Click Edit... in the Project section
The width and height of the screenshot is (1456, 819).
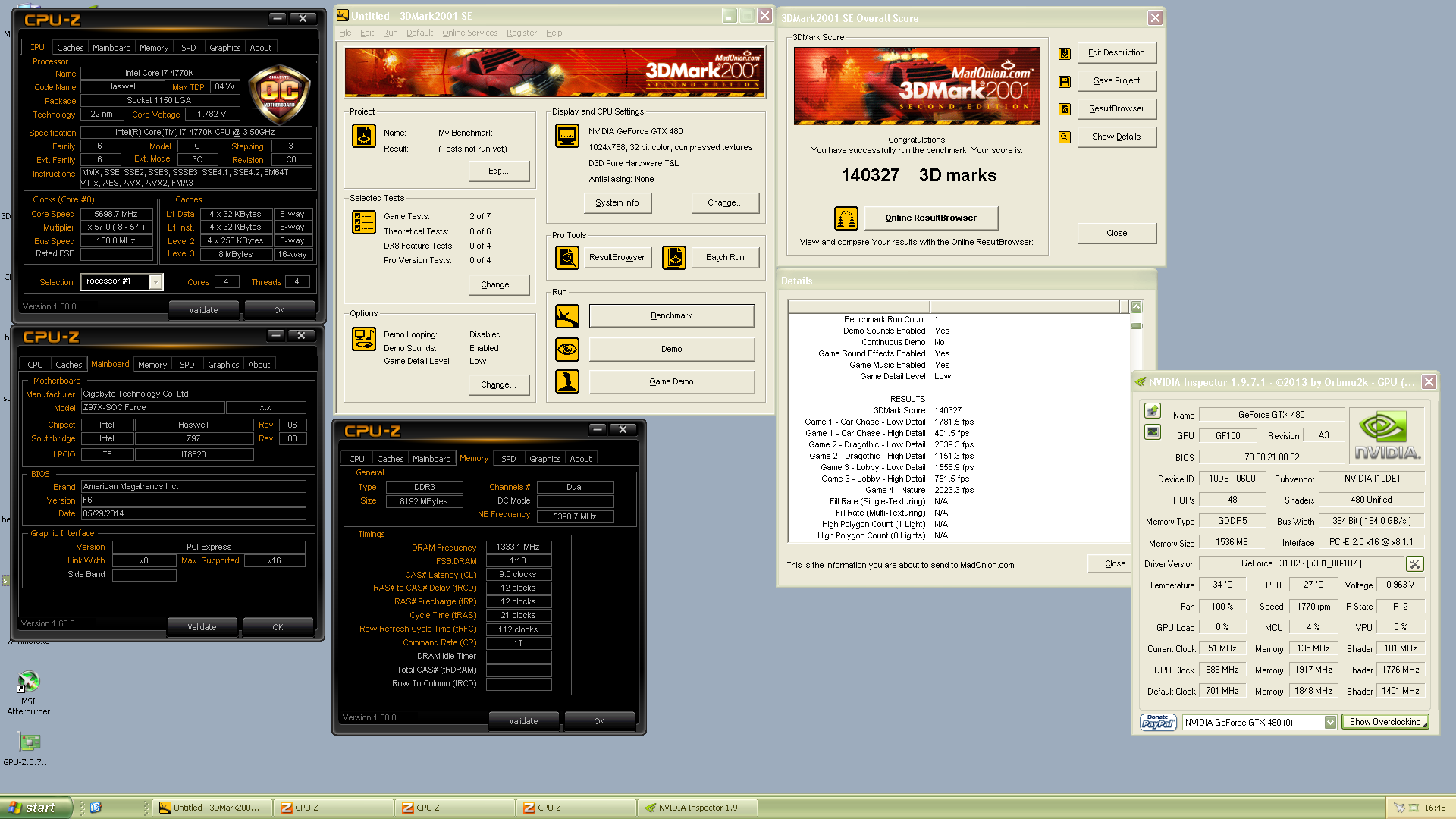(498, 171)
